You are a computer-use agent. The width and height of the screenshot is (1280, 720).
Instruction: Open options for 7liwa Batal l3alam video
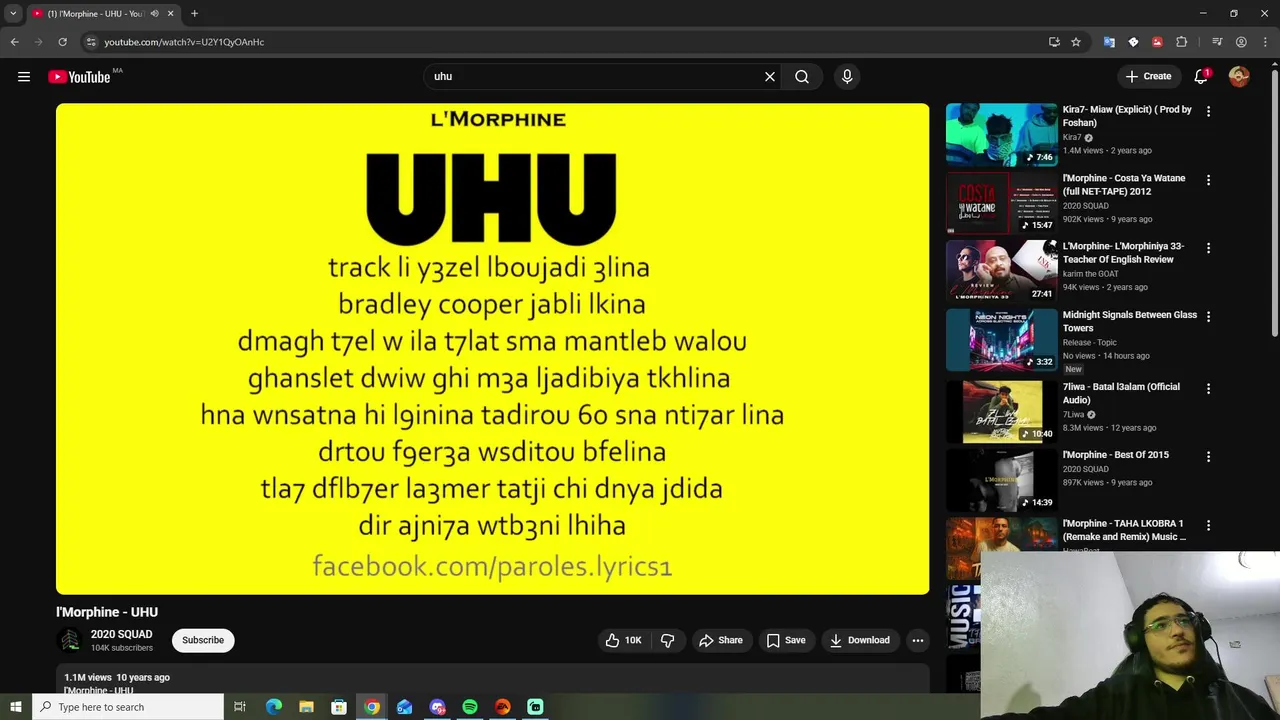tap(1208, 389)
